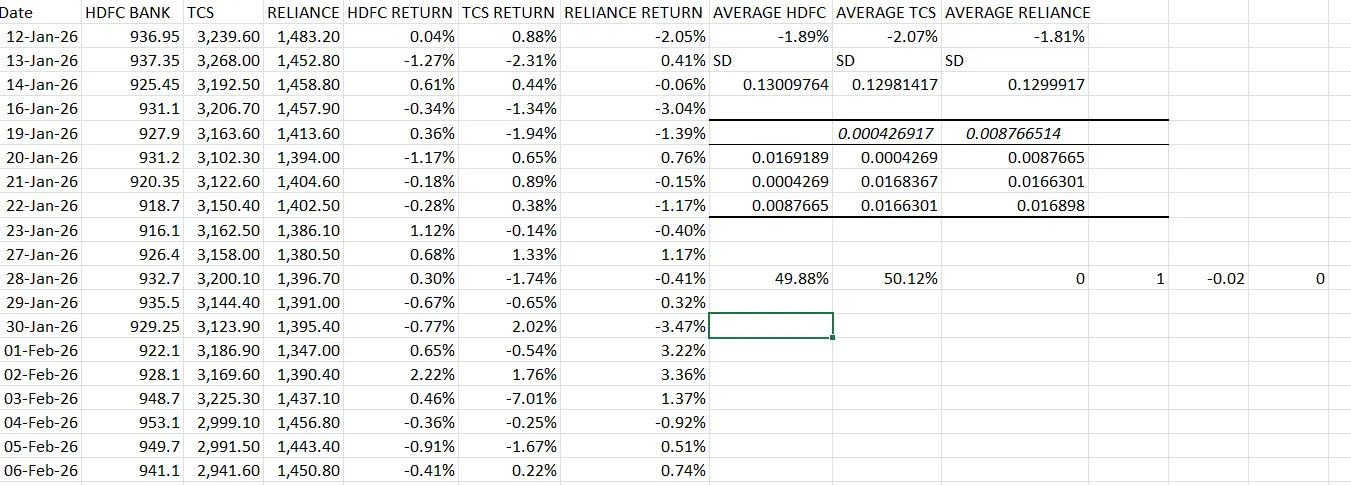Select Reliance return '-3.04%'
Image resolution: width=1351 pixels, height=485 pixels.
[x=634, y=109]
